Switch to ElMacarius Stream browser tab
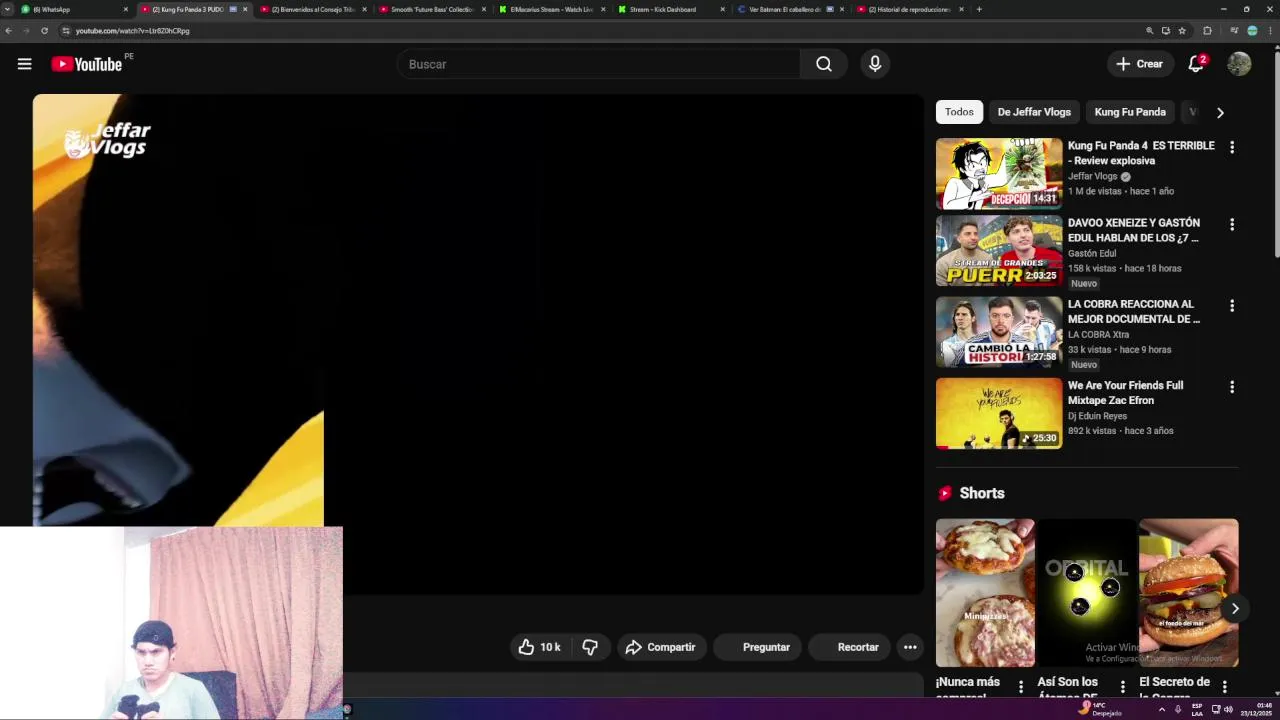Viewport: 1280px width, 720px height. pos(552,9)
